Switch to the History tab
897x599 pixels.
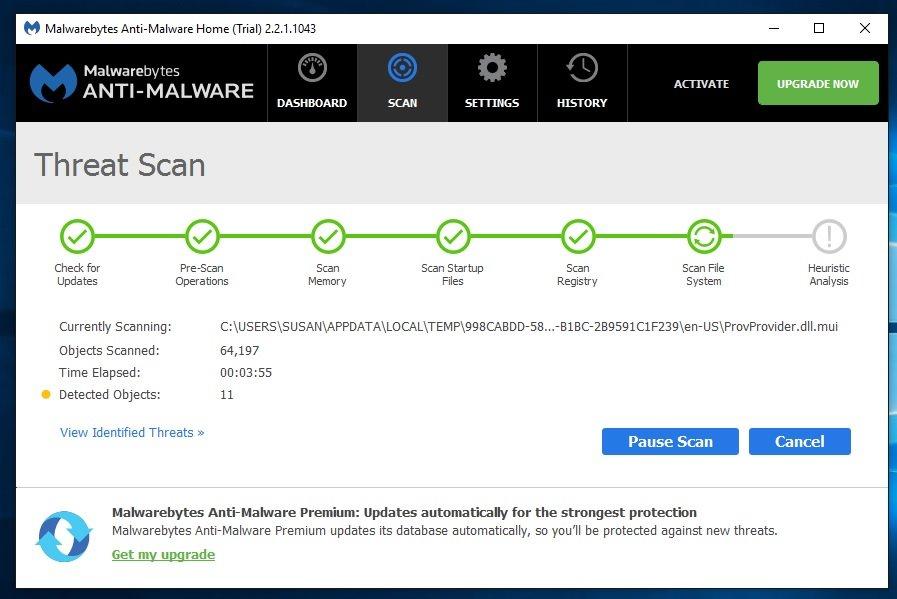(x=581, y=101)
